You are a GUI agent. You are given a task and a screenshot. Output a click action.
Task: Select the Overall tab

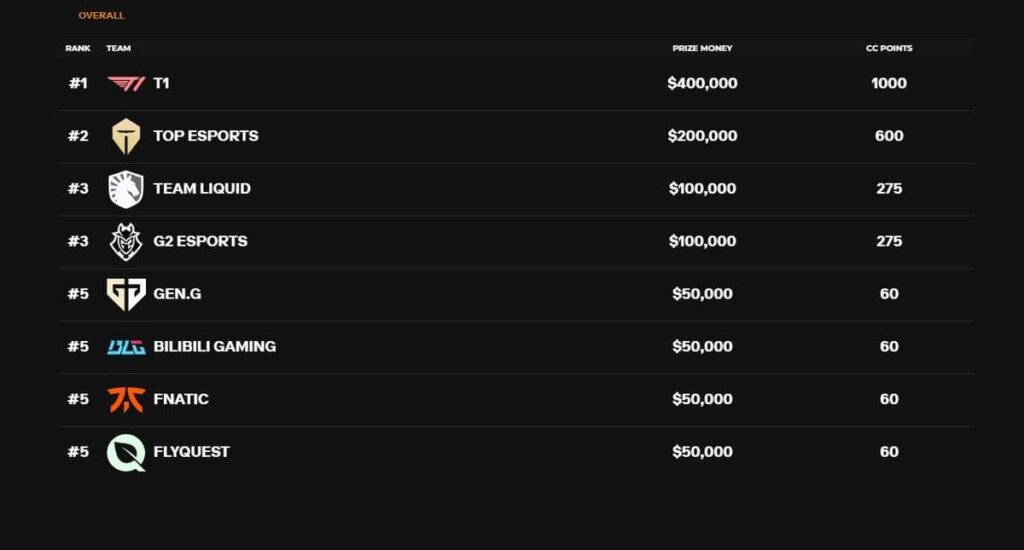click(101, 16)
